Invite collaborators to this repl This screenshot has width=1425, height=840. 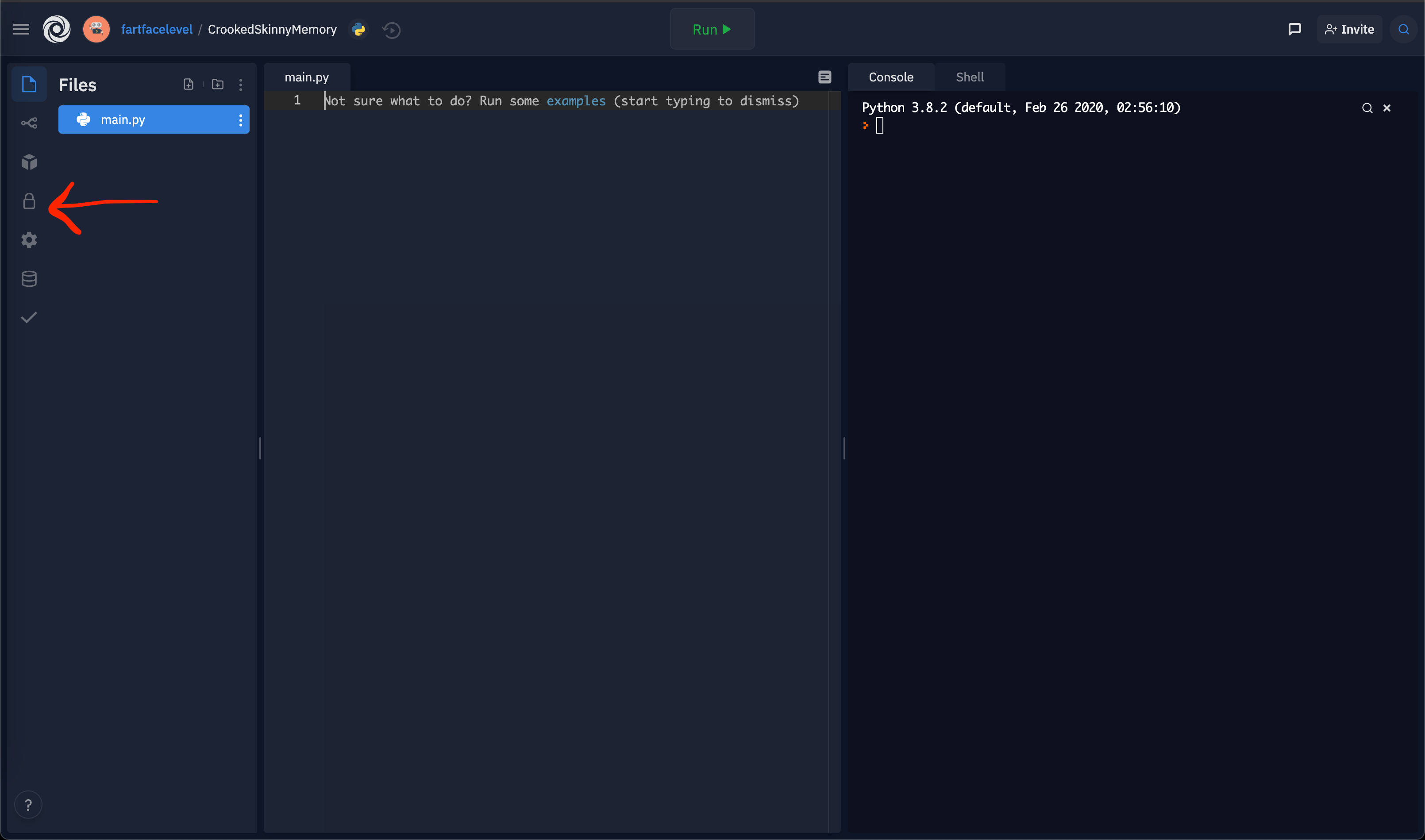pos(1349,30)
